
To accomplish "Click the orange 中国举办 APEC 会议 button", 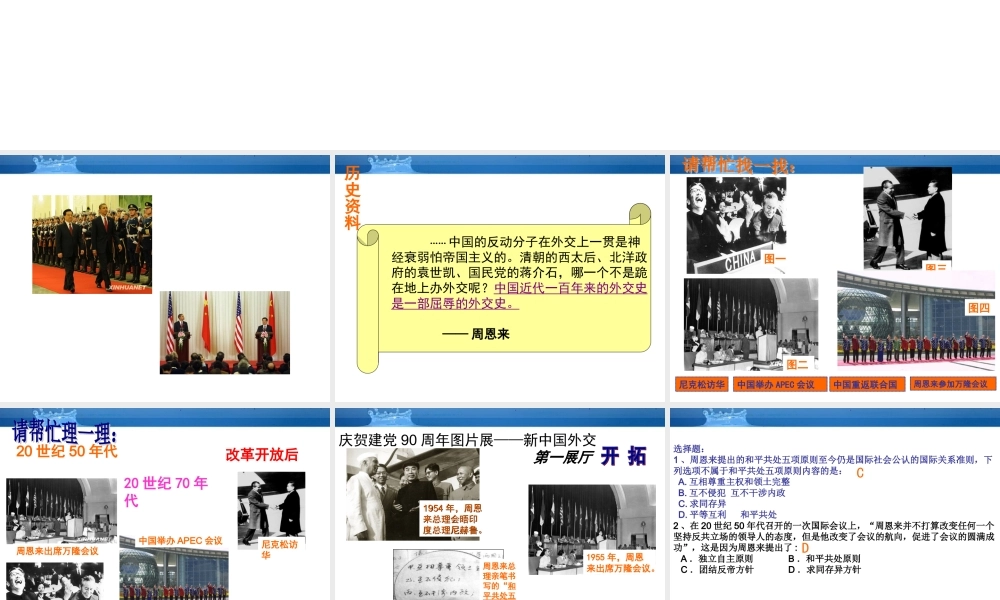I will click(x=780, y=384).
